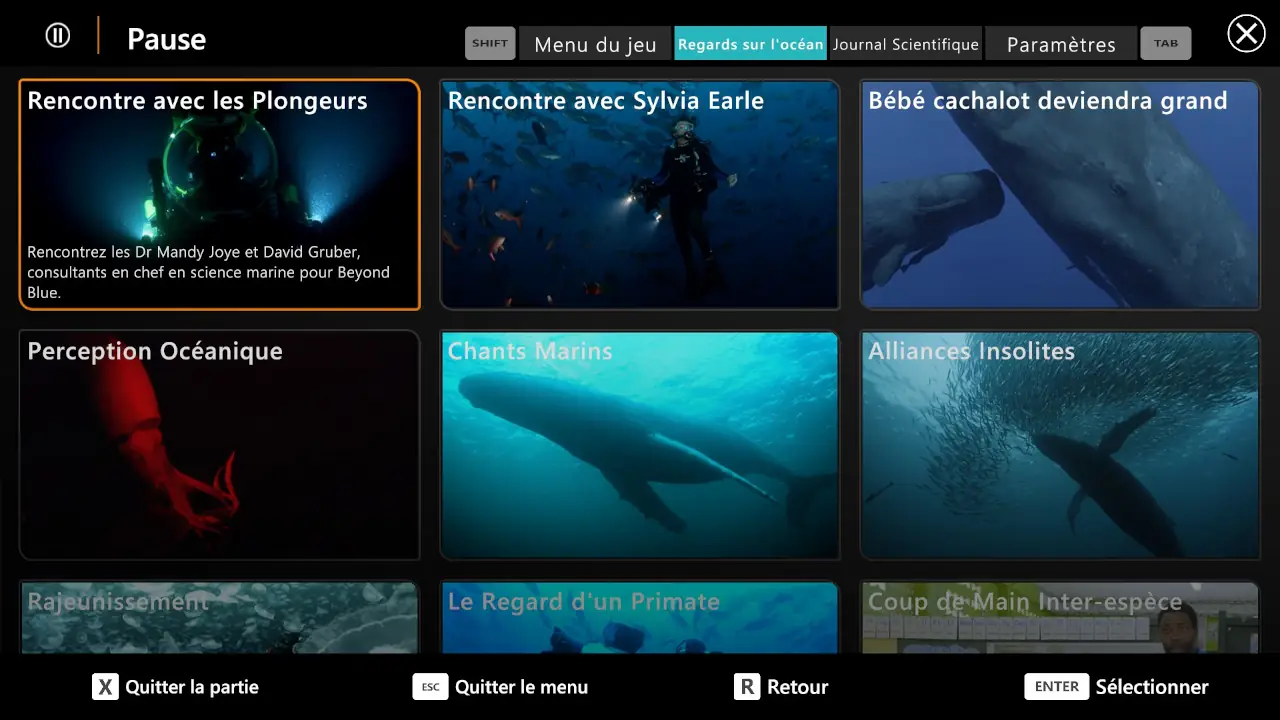Select the Regards sur l'océan tab
Screen dimensions: 1280x720
(751, 44)
